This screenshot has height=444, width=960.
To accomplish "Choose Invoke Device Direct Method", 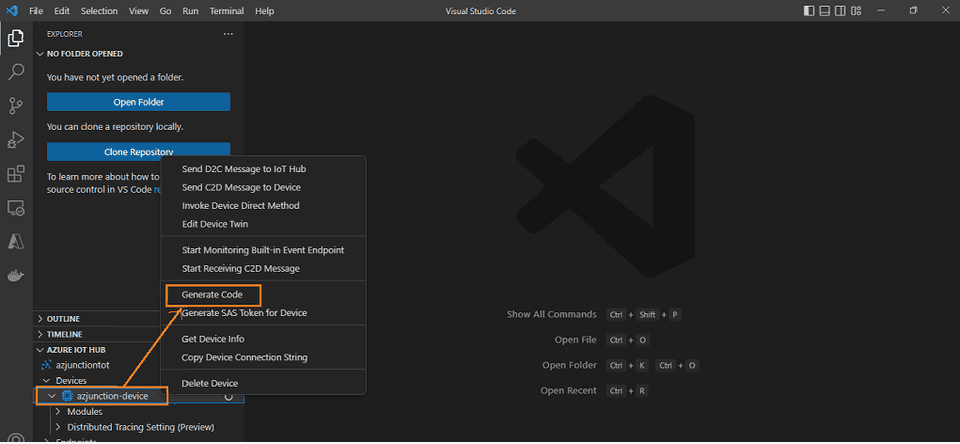I will click(263, 206).
